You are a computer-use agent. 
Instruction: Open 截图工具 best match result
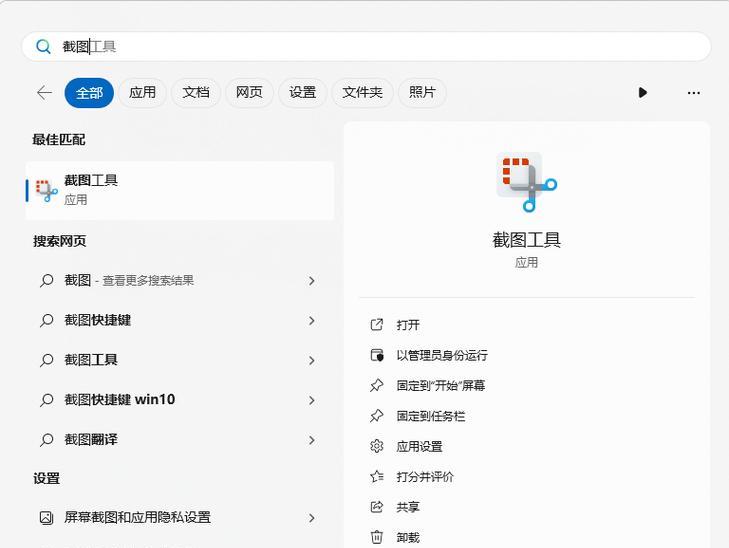180,191
